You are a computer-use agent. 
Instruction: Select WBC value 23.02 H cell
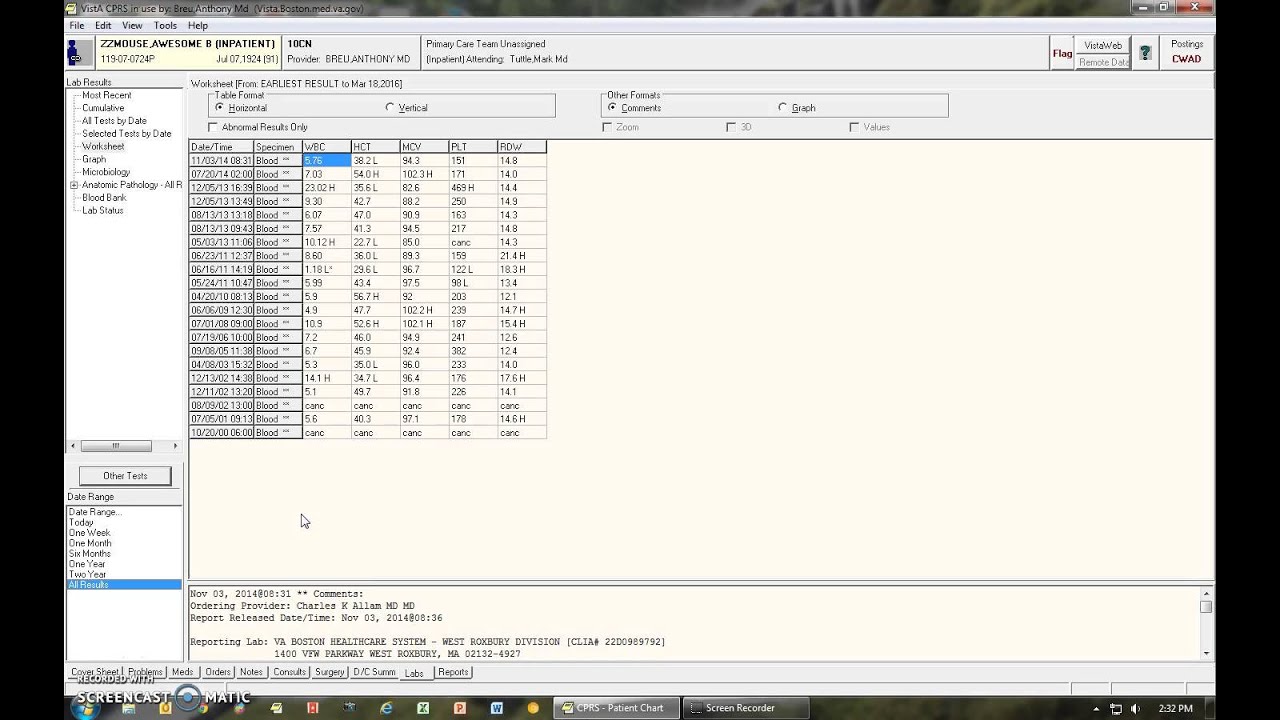click(x=326, y=188)
